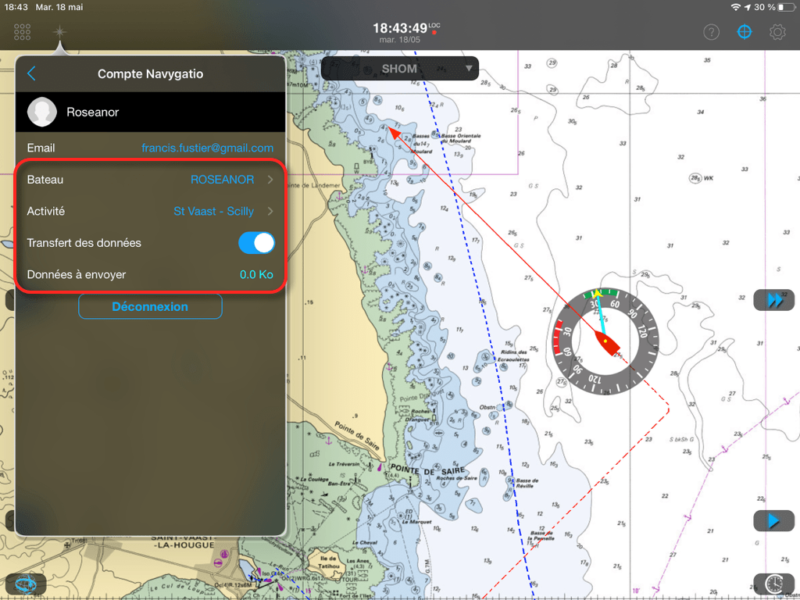800x600 pixels.
Task: Tap the blue ring icon at bottom left
Action: point(25,584)
